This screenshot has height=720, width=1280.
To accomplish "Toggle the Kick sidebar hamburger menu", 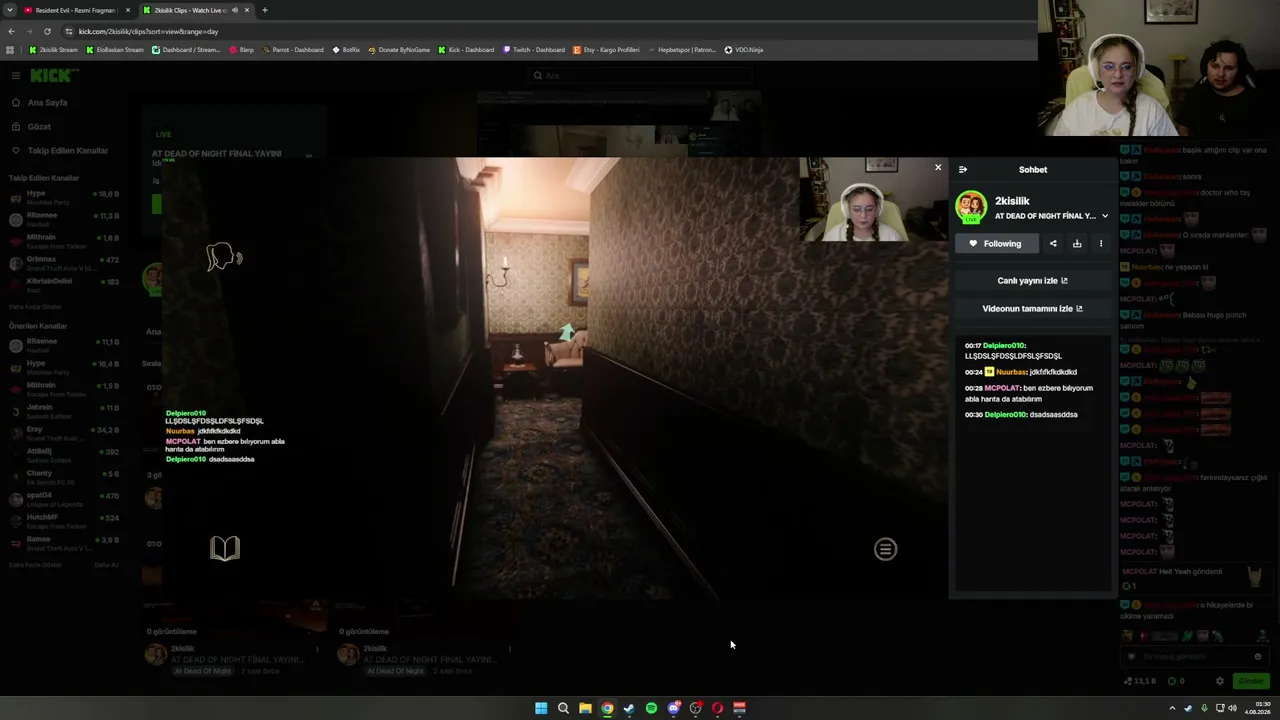I will click(16, 76).
